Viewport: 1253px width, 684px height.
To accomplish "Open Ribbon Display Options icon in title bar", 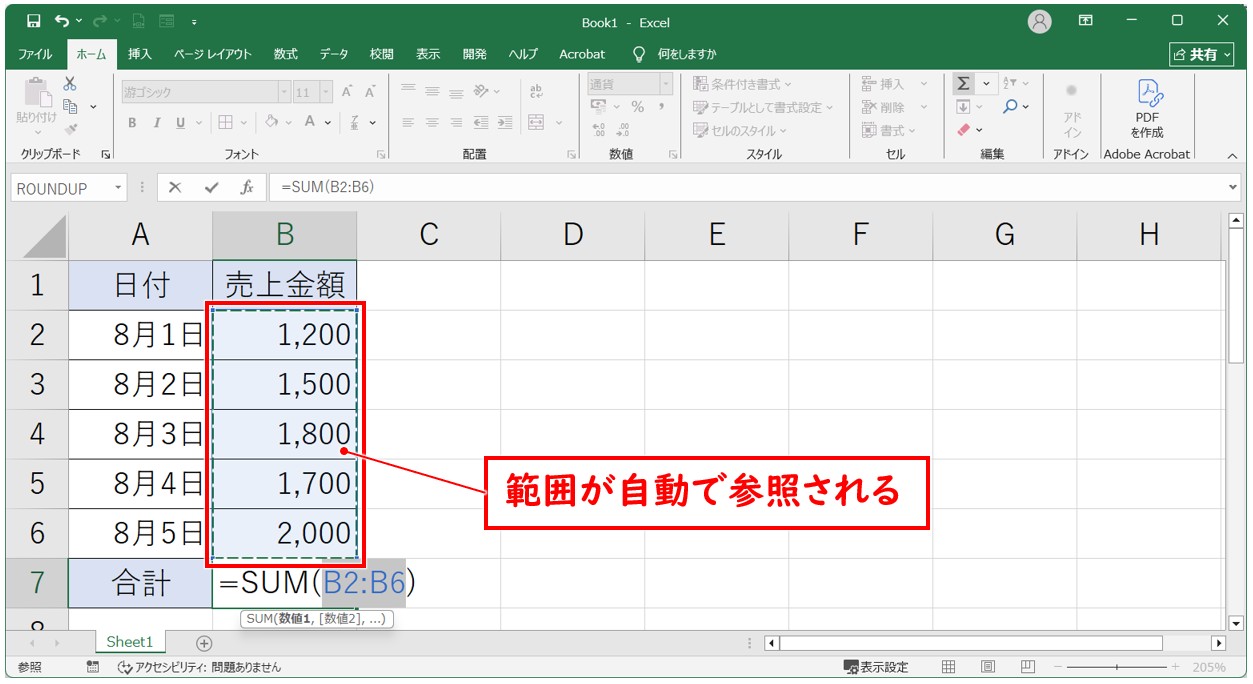I will 1085,21.
